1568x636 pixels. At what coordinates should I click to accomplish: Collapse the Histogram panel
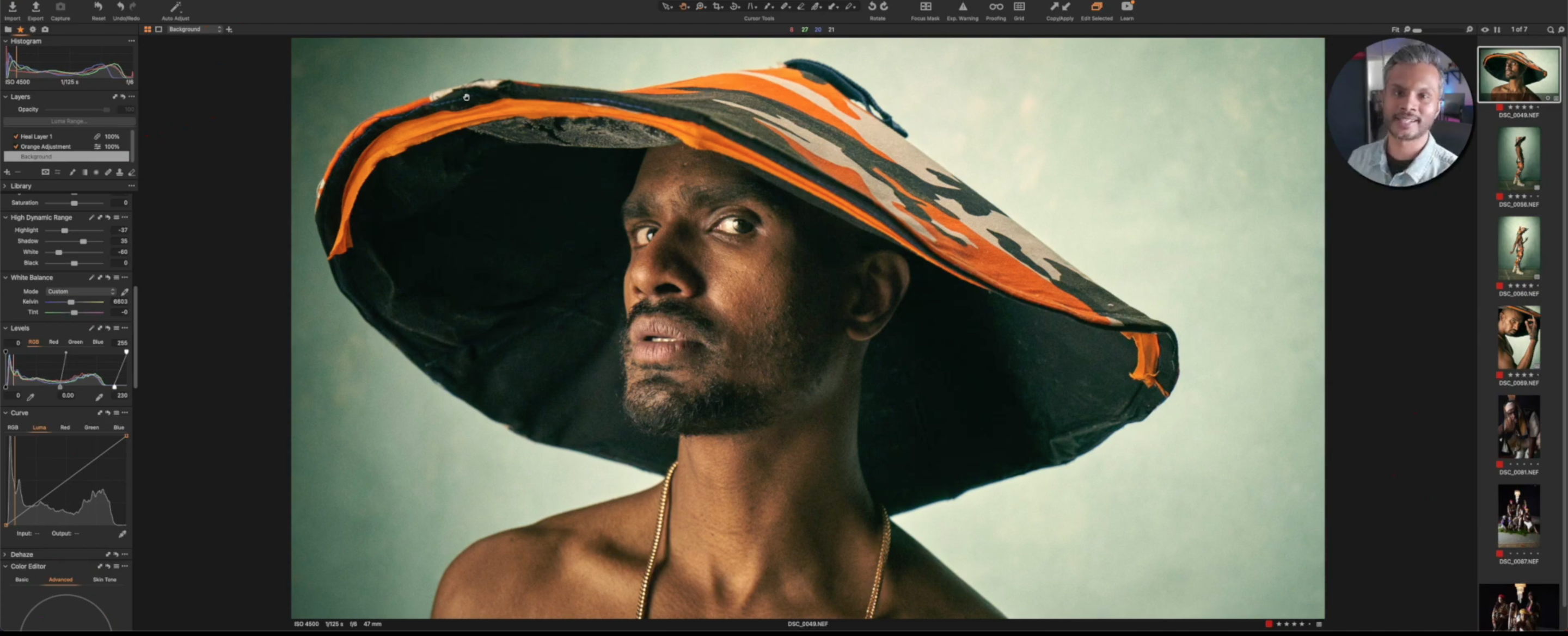[x=5, y=41]
